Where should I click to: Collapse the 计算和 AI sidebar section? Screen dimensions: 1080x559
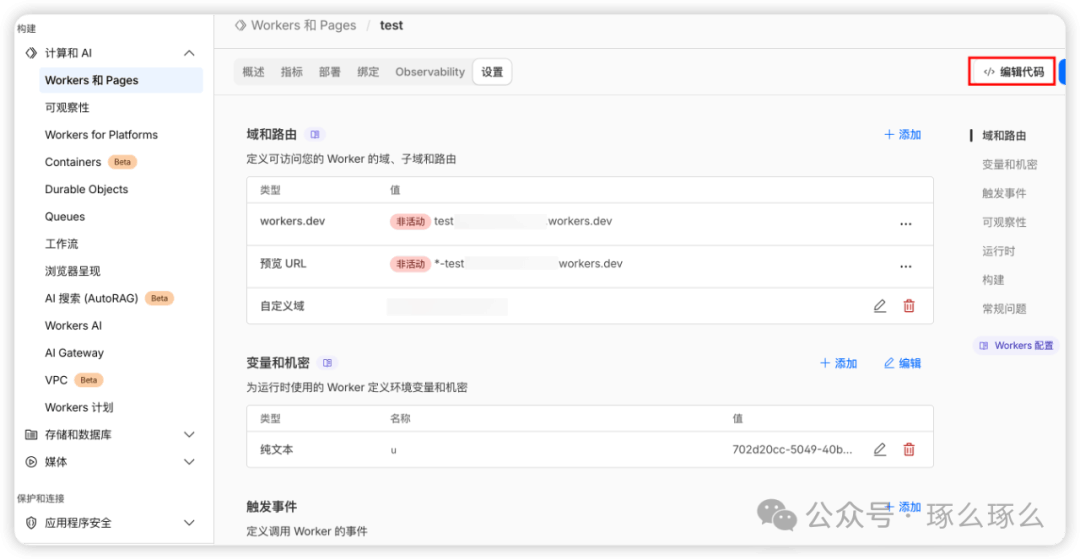pyautogui.click(x=189, y=53)
